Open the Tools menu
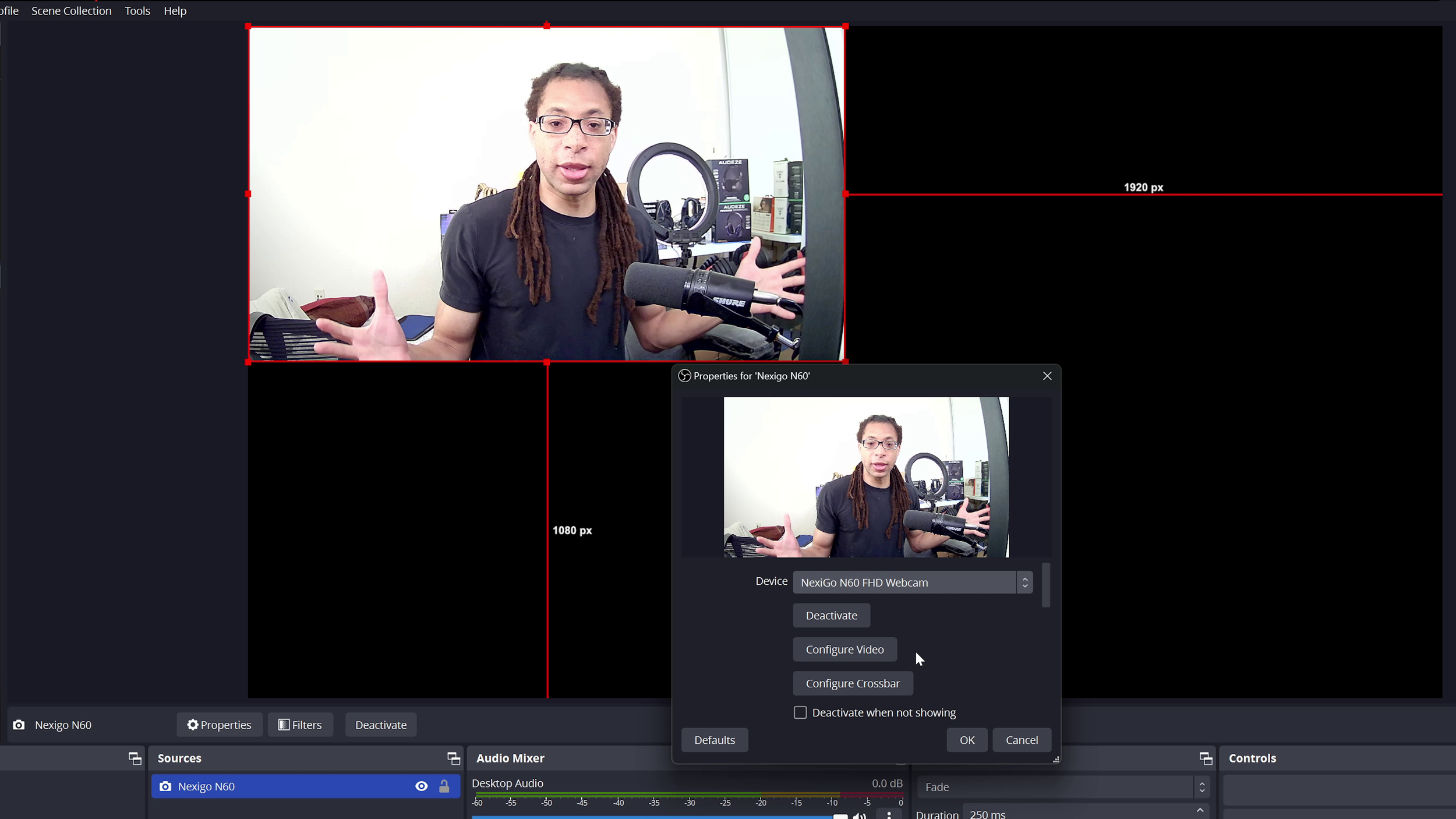 (137, 10)
